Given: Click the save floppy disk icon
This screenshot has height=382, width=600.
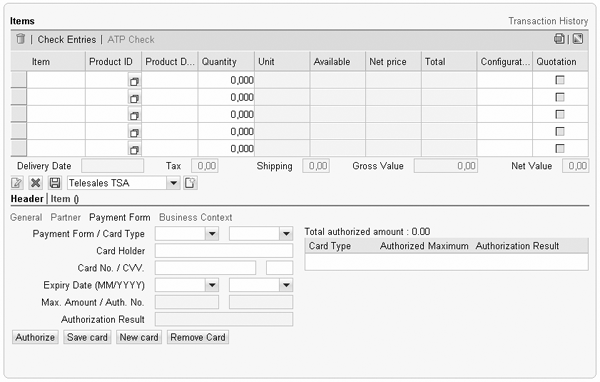Looking at the screenshot, I should [x=55, y=183].
